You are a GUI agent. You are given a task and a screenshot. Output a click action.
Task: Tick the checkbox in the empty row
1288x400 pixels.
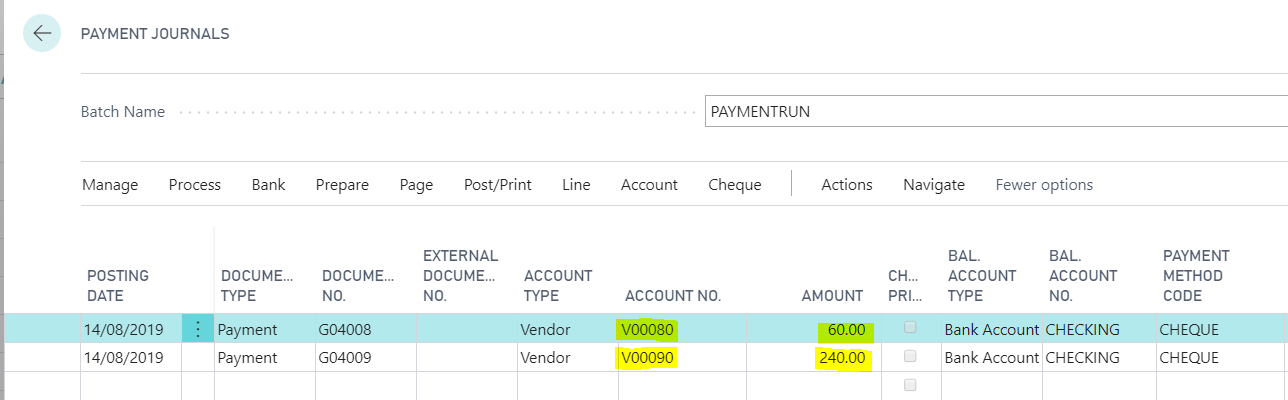point(909,385)
